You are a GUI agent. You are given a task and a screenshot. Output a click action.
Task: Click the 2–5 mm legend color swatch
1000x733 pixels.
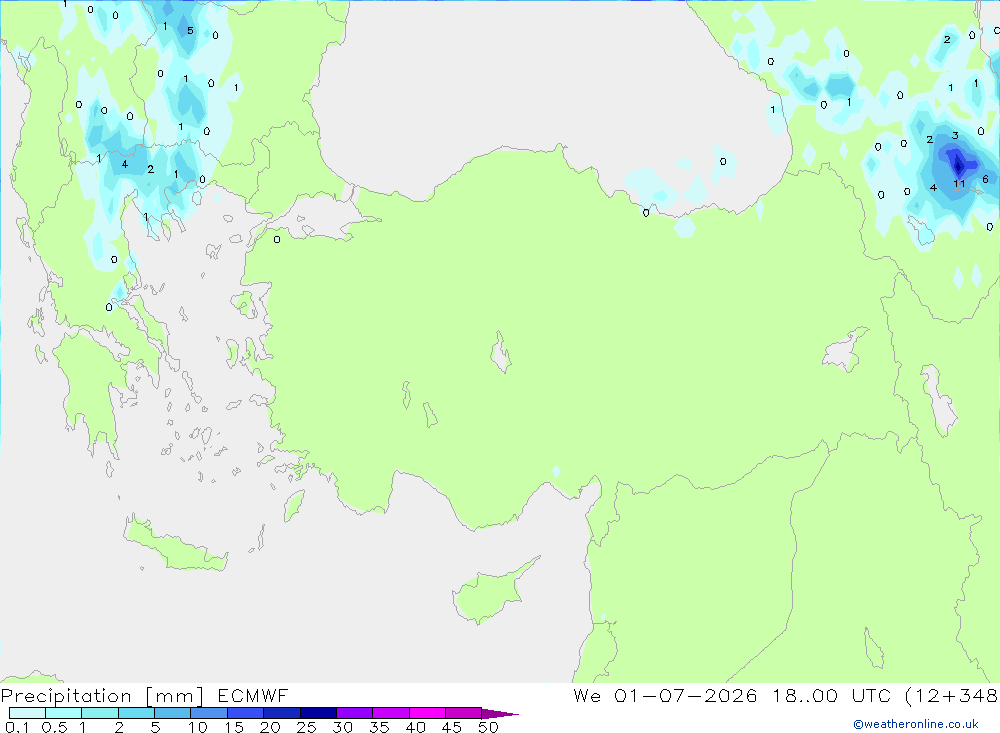[x=136, y=713]
